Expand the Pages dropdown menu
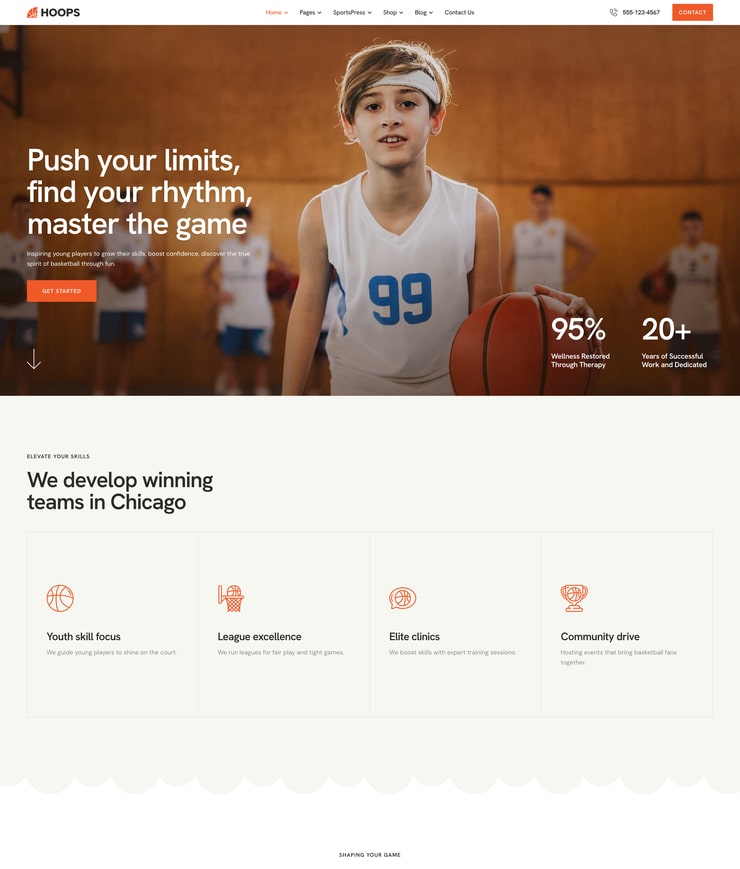This screenshot has height=869, width=740. pos(310,12)
